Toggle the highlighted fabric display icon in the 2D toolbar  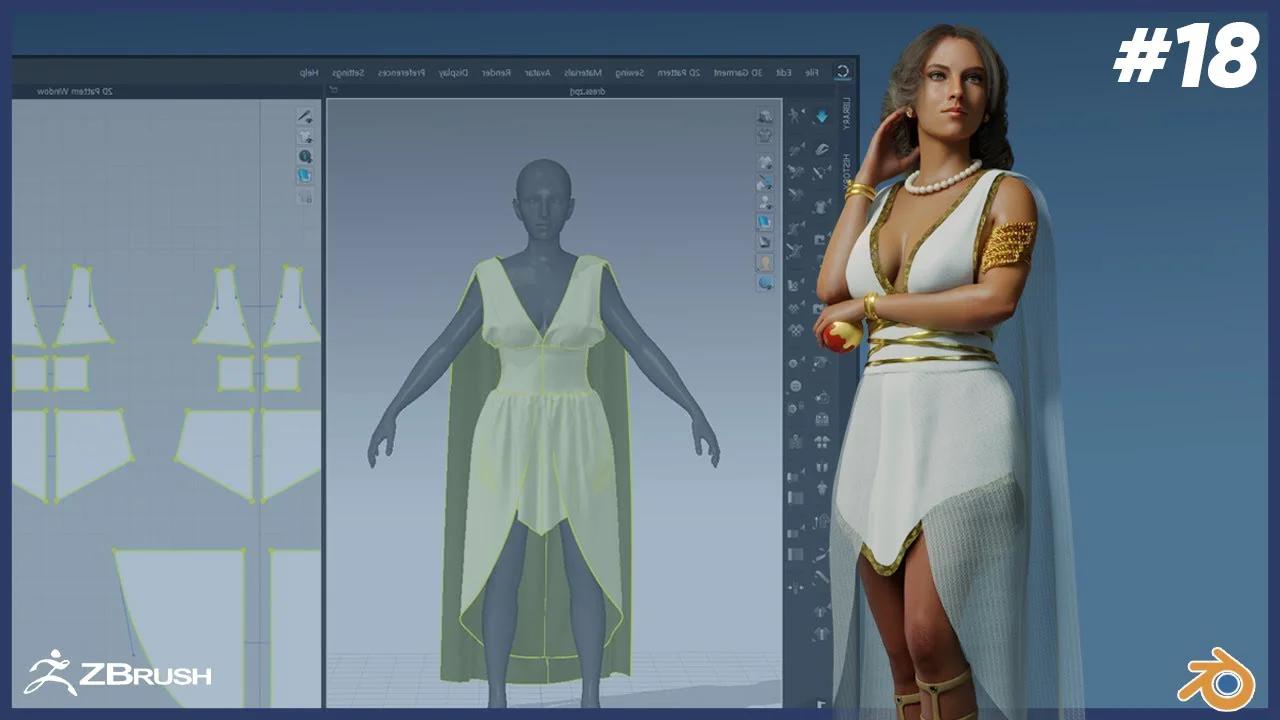tap(303, 175)
